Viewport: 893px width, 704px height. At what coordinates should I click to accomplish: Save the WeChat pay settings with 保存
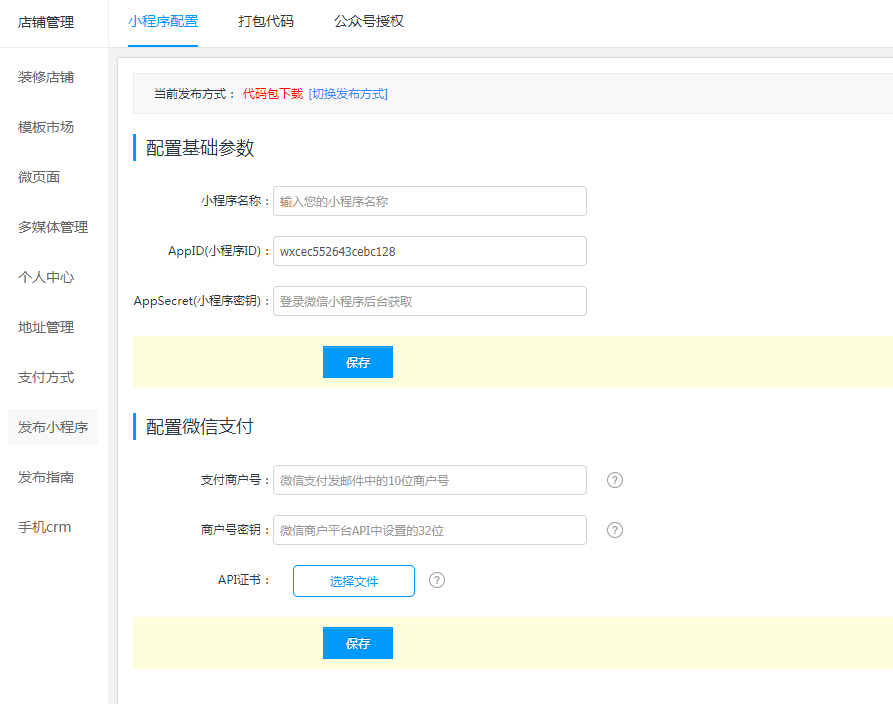[357, 643]
